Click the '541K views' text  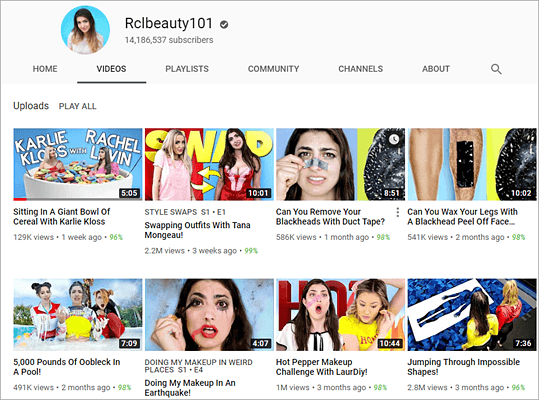pos(428,237)
